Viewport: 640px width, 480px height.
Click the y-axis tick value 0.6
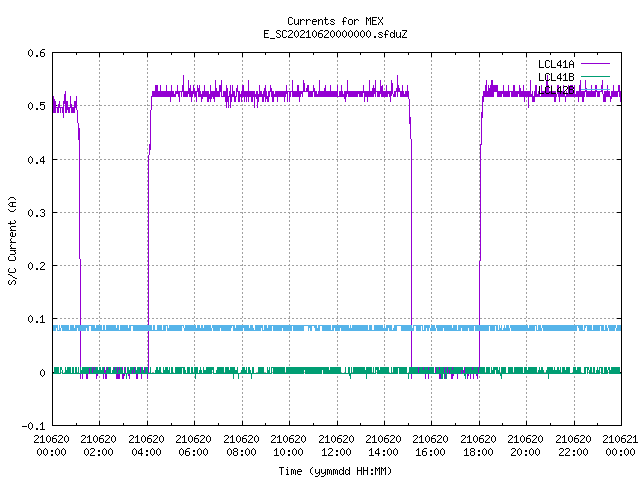pos(36,53)
